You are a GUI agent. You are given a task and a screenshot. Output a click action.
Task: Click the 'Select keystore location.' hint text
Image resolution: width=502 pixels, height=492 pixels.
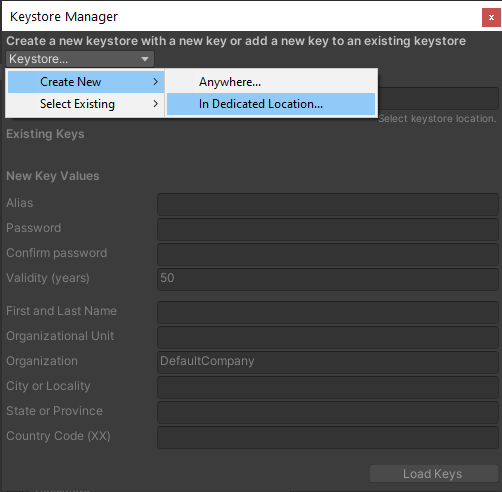coord(437,119)
